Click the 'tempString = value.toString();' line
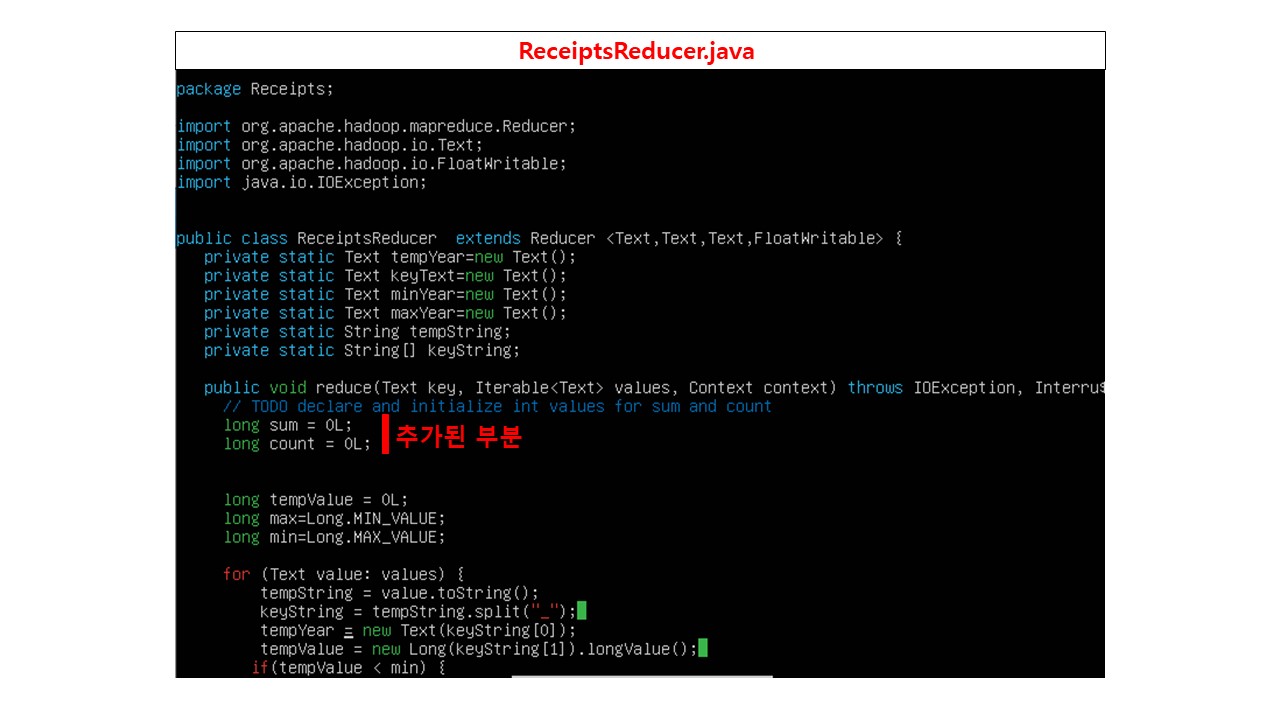 (400, 593)
